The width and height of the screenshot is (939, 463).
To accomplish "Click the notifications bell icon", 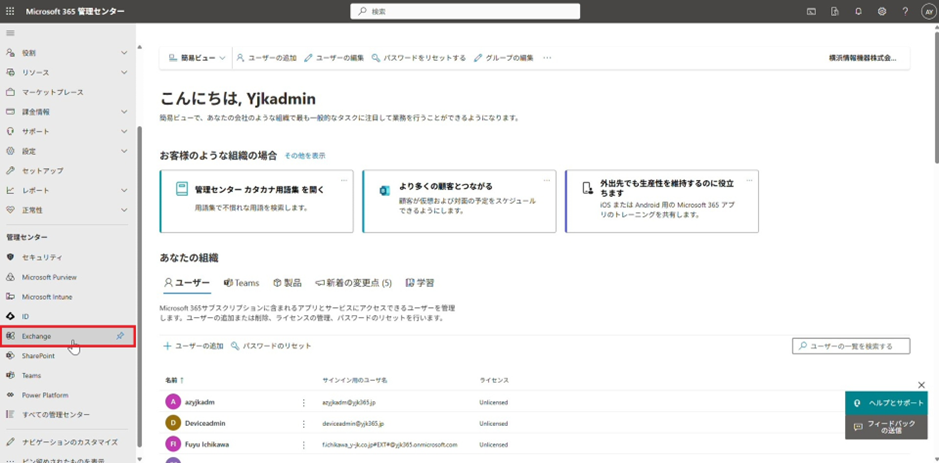I will point(858,11).
